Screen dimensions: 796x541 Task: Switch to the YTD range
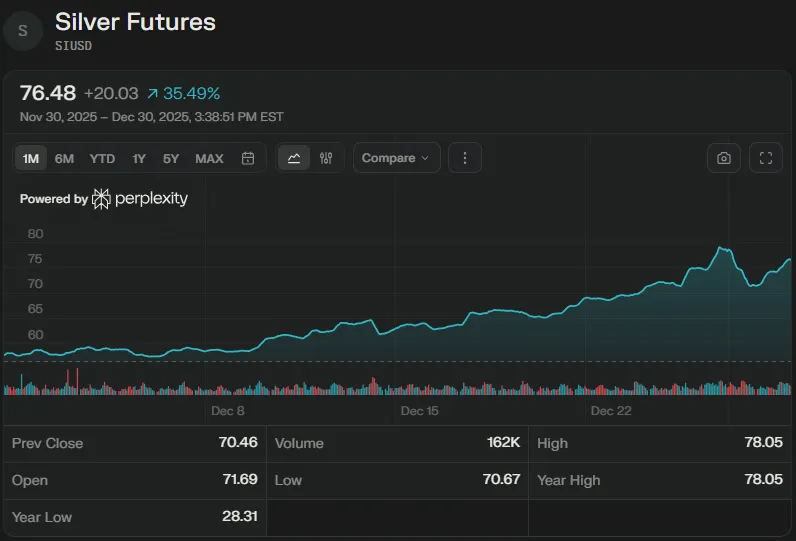[x=102, y=158]
